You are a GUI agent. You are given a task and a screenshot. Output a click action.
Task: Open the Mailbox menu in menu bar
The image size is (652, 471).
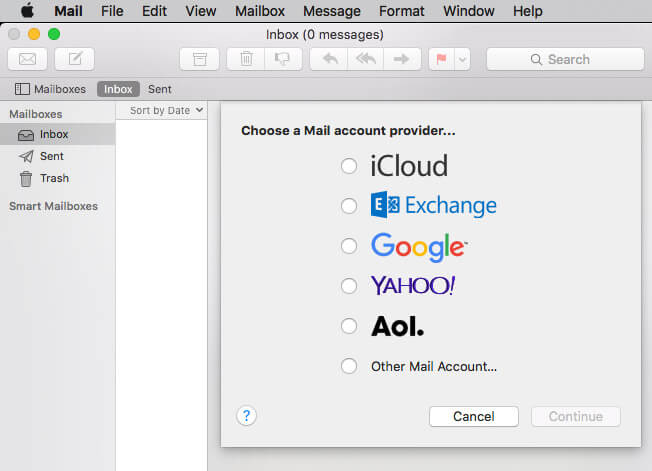(x=259, y=11)
